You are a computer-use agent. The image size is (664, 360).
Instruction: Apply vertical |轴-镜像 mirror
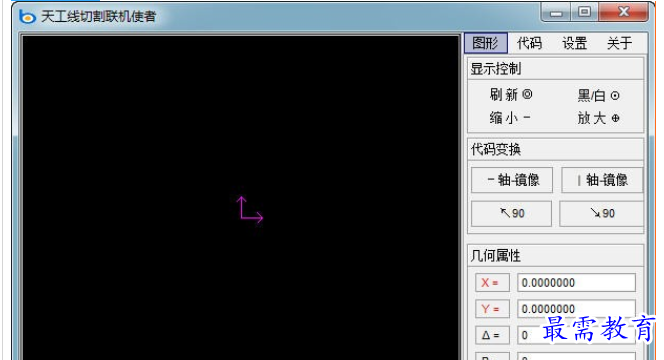click(602, 180)
